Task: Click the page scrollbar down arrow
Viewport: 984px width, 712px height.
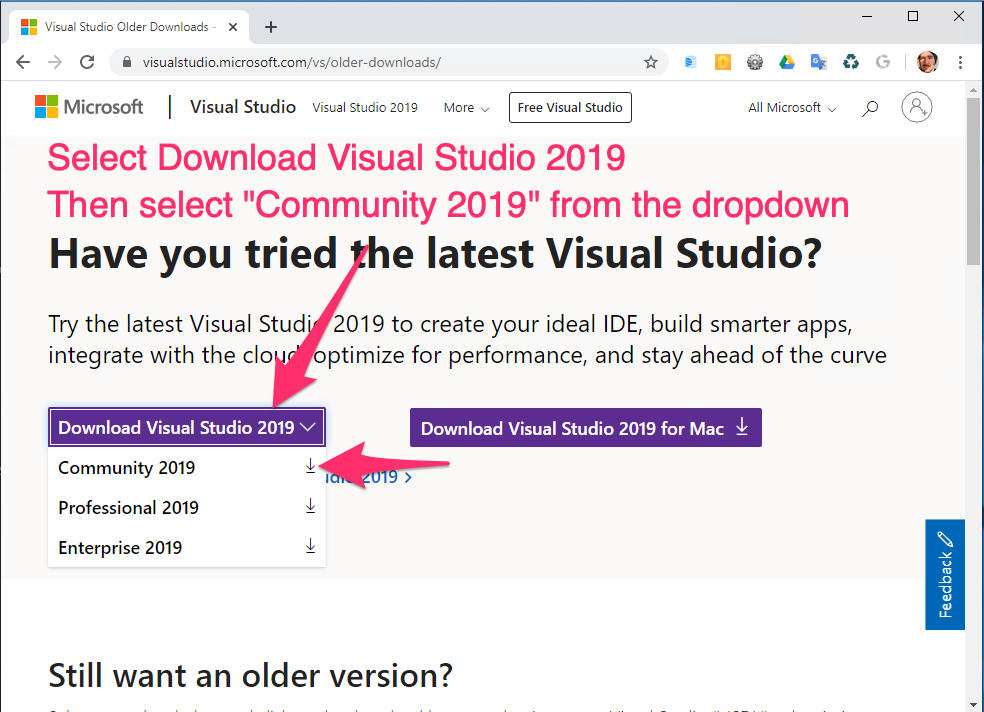Action: [973, 706]
